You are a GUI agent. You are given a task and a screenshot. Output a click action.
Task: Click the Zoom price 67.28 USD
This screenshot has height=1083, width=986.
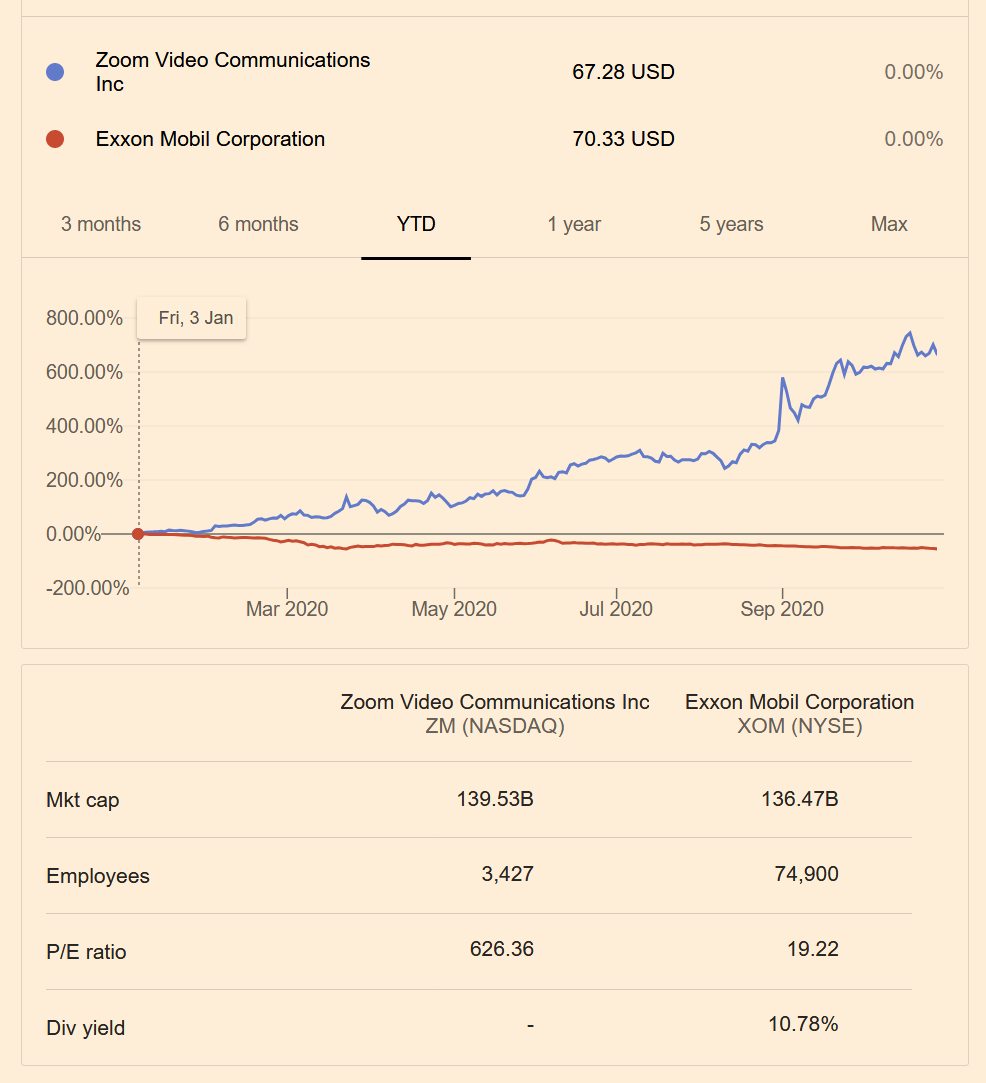coord(623,72)
